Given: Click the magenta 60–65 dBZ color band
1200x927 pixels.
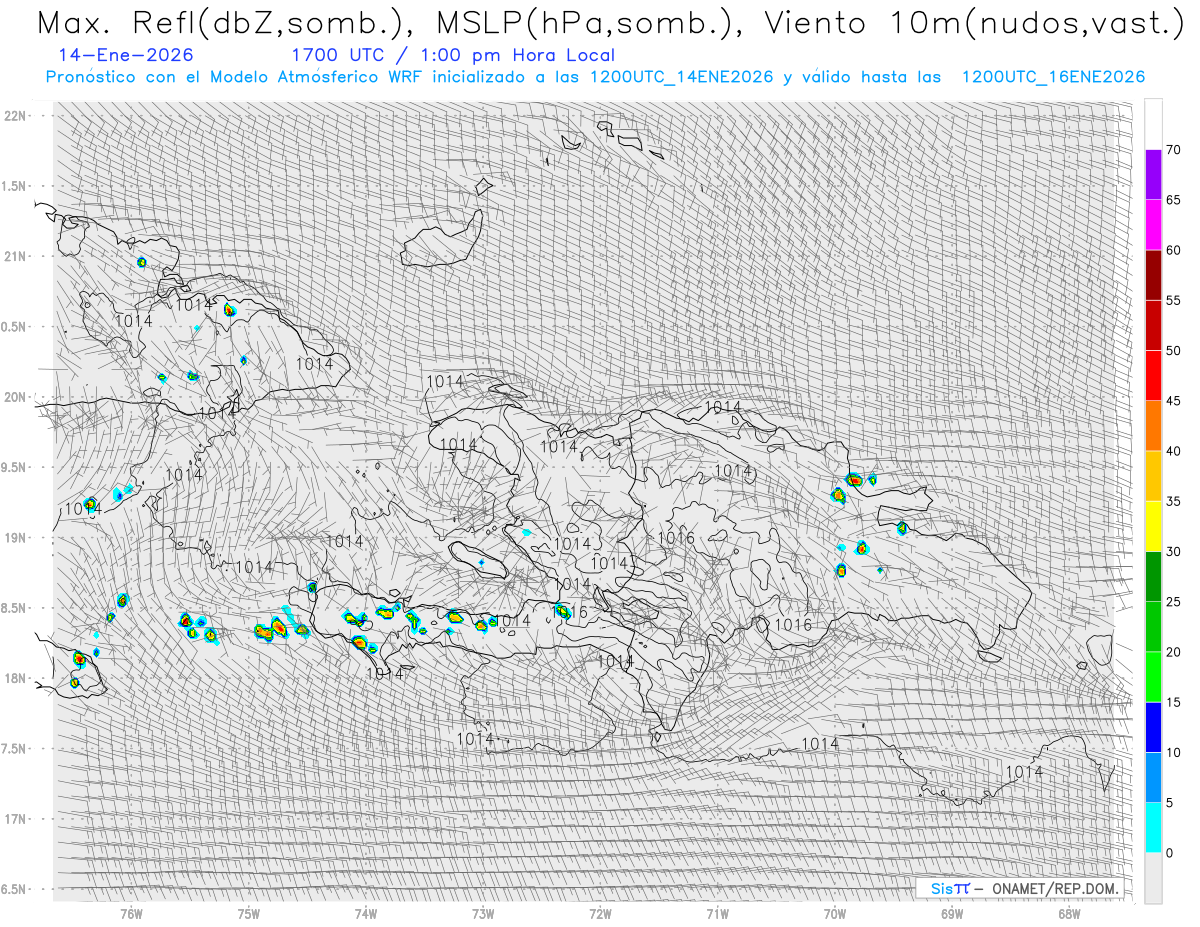Looking at the screenshot, I should pos(1153,225).
